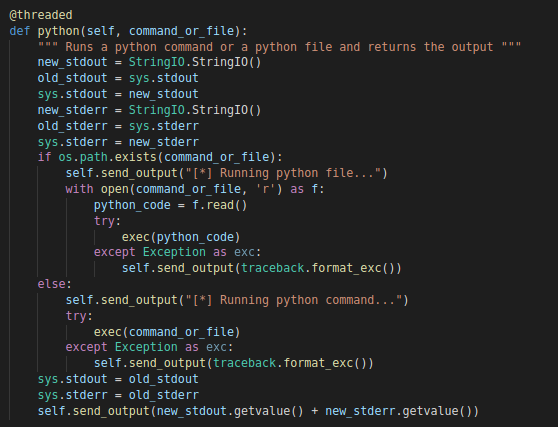Screen dimensions: 558x427
Task: Click the 'else:' keyword line
Action: tap(54, 284)
